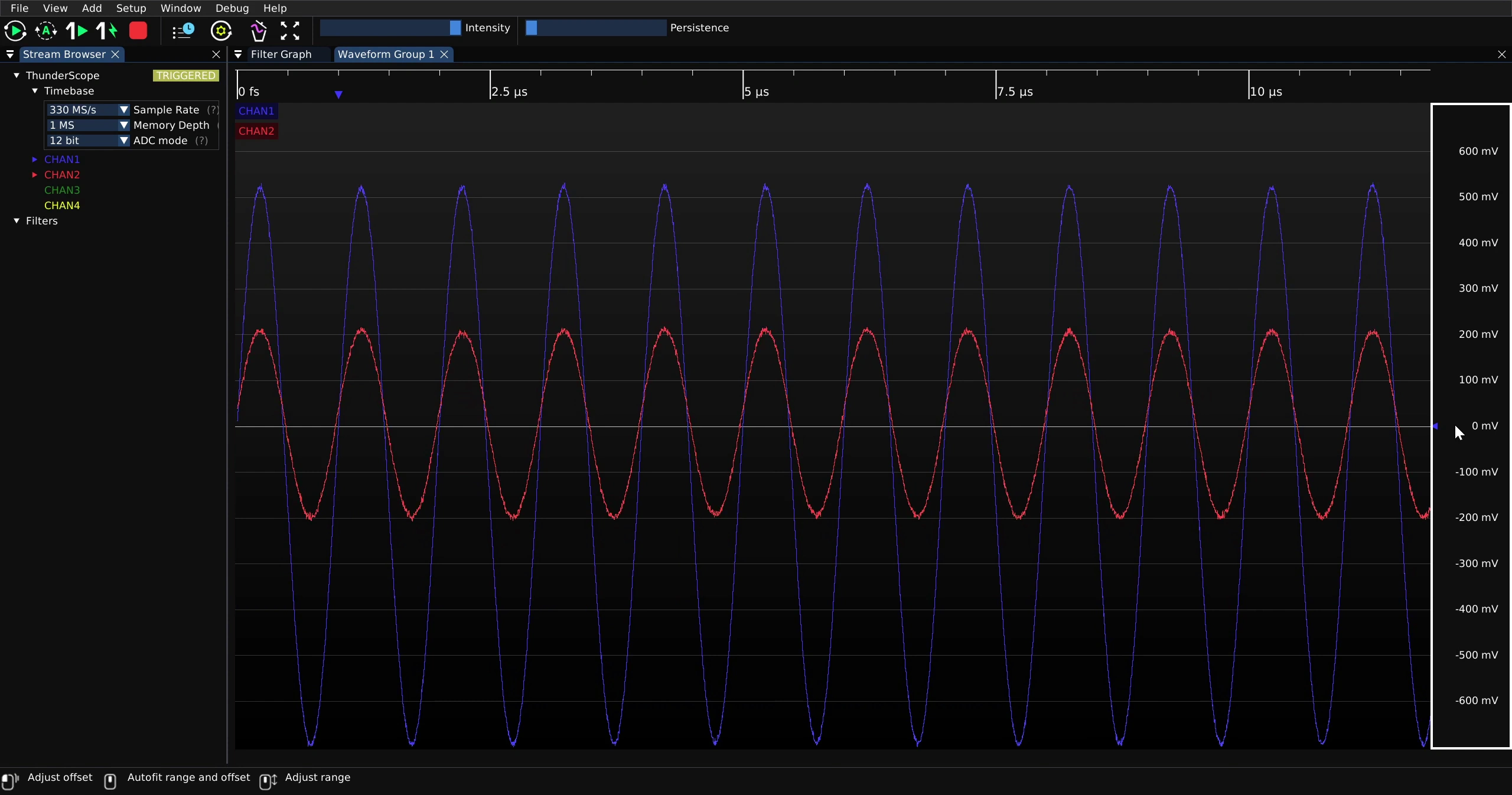Toggle fullscreen using the arrows icon

tap(290, 31)
